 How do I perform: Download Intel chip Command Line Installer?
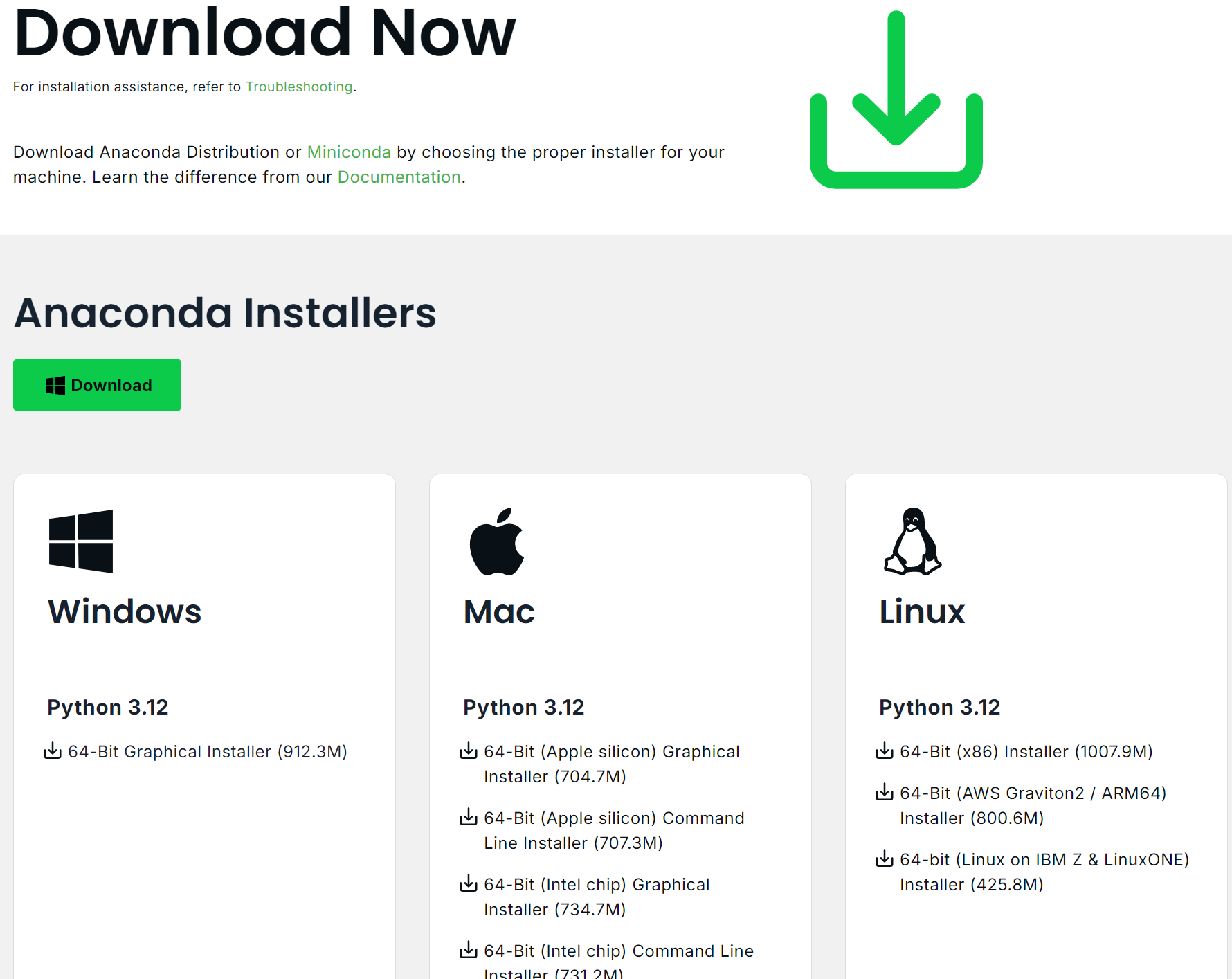coord(619,961)
